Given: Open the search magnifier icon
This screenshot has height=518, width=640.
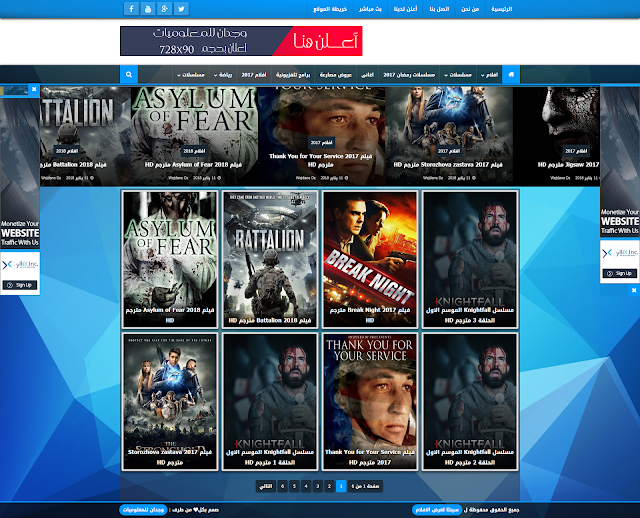Looking at the screenshot, I should (x=128, y=75).
